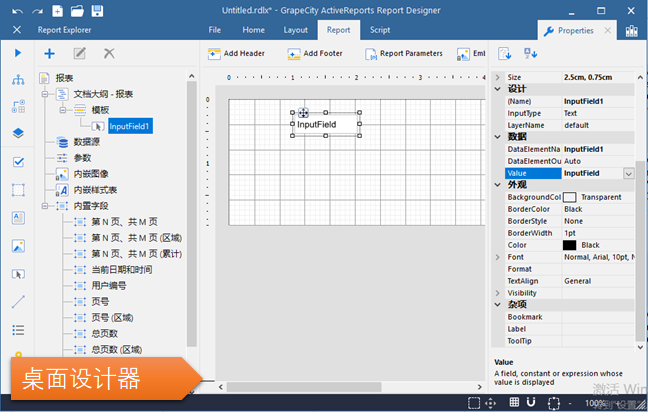Screen dimensions: 648x416
Task: Click the pan mode icon in status bar
Action: point(491,403)
